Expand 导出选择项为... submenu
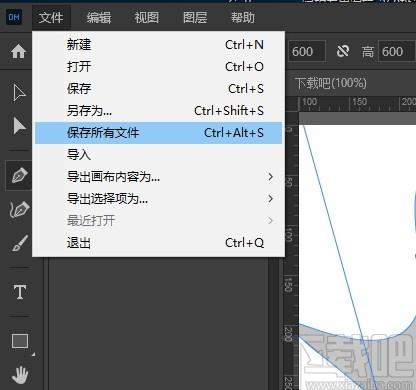The image size is (416, 390). (x=158, y=199)
